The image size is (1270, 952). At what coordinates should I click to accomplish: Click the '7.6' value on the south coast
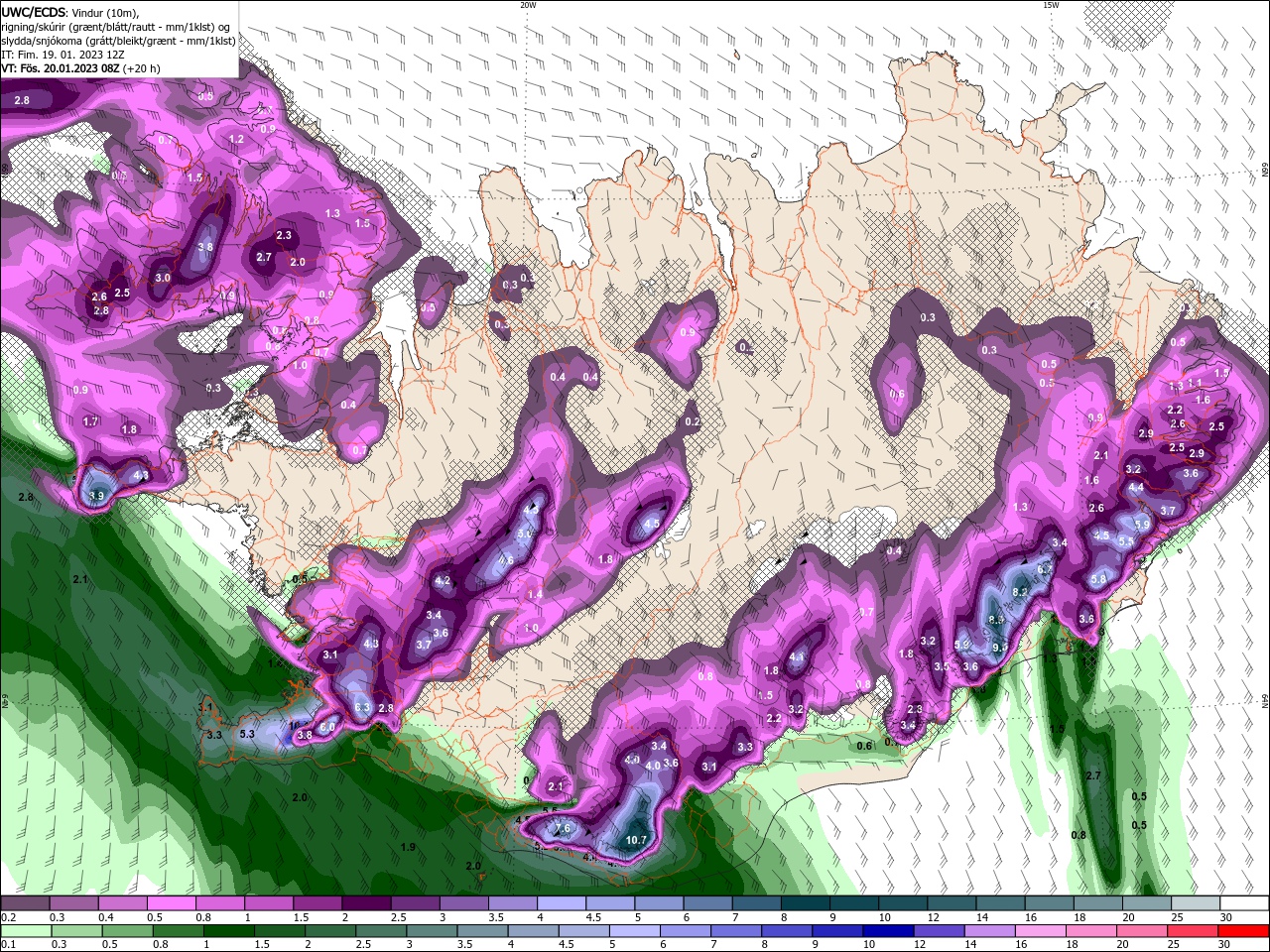point(563,828)
